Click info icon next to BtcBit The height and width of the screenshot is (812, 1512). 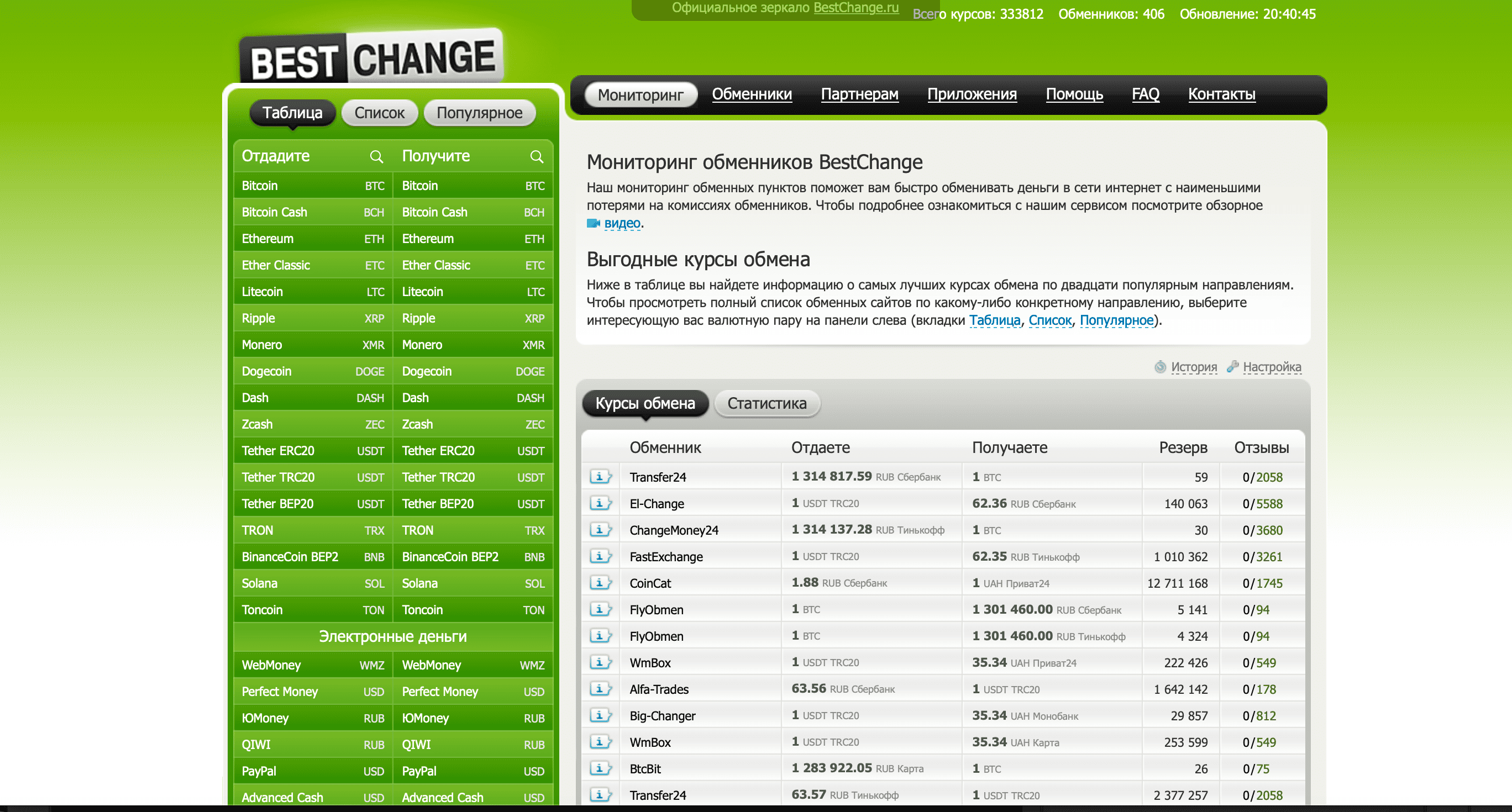click(600, 768)
